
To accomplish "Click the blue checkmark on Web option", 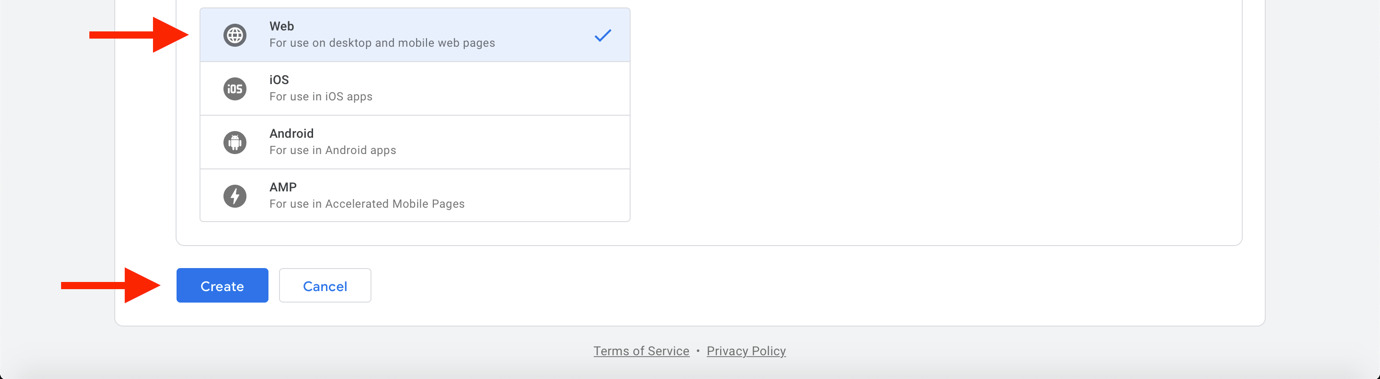I will (603, 35).
